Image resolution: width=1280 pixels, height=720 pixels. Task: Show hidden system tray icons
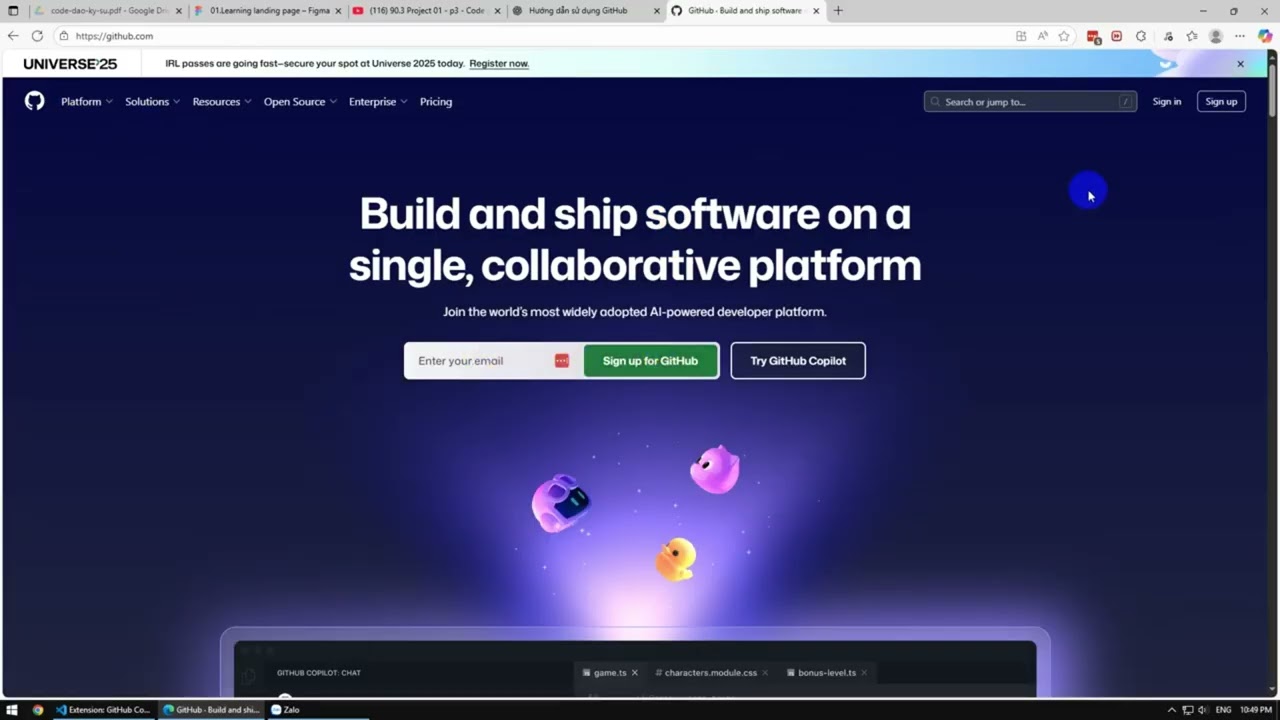point(1172,710)
